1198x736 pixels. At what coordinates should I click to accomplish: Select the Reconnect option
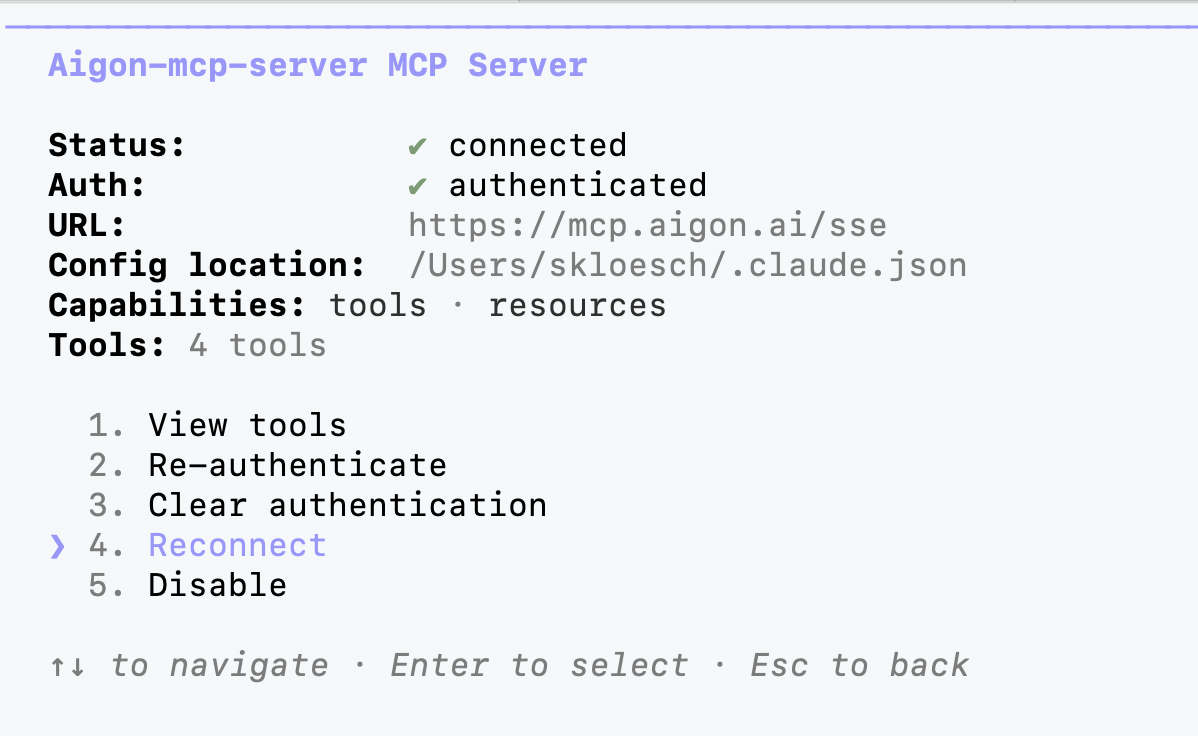[x=237, y=544]
